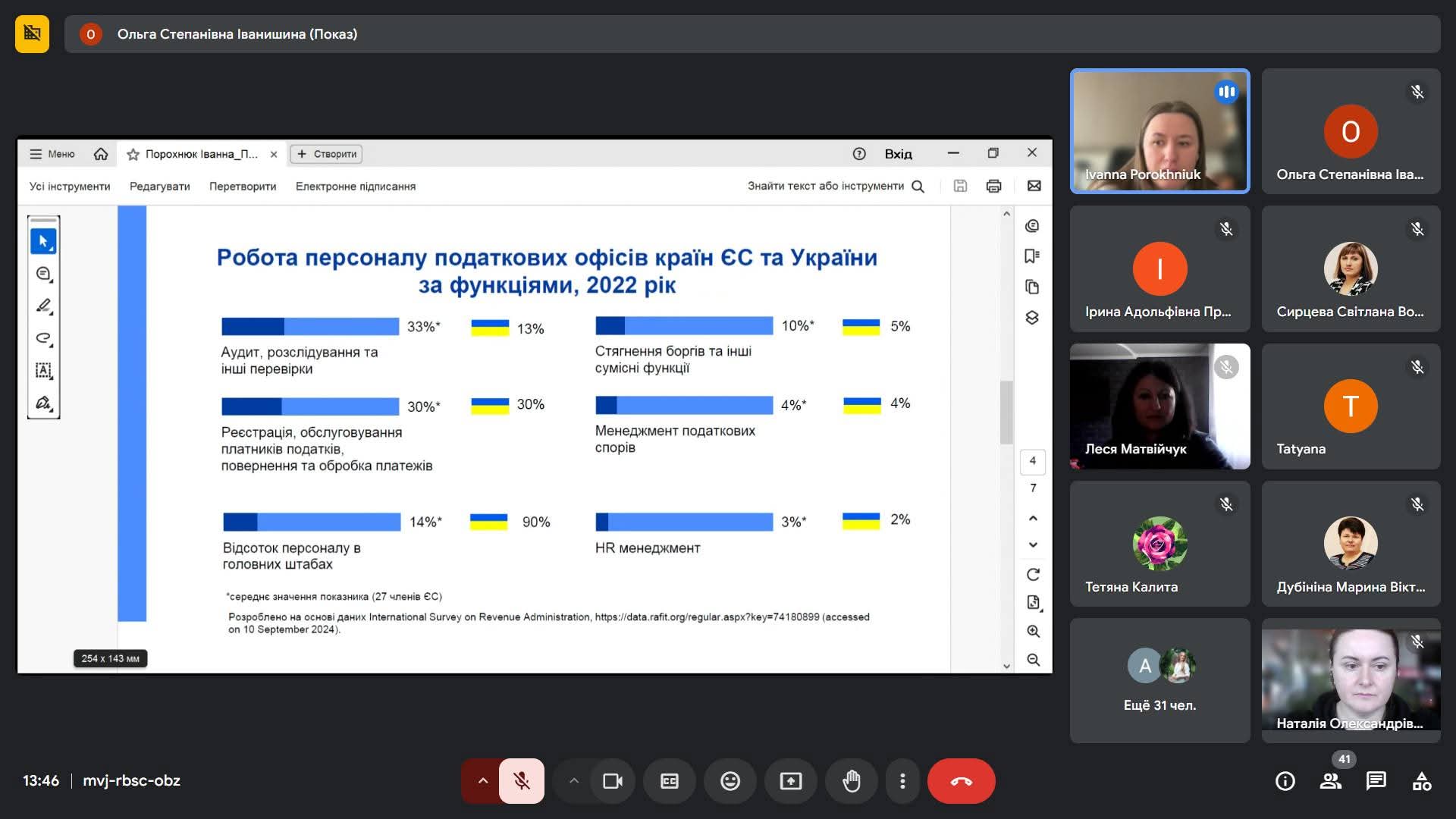The height and width of the screenshot is (819, 1456).
Task: Turn on the camera
Action: [612, 780]
